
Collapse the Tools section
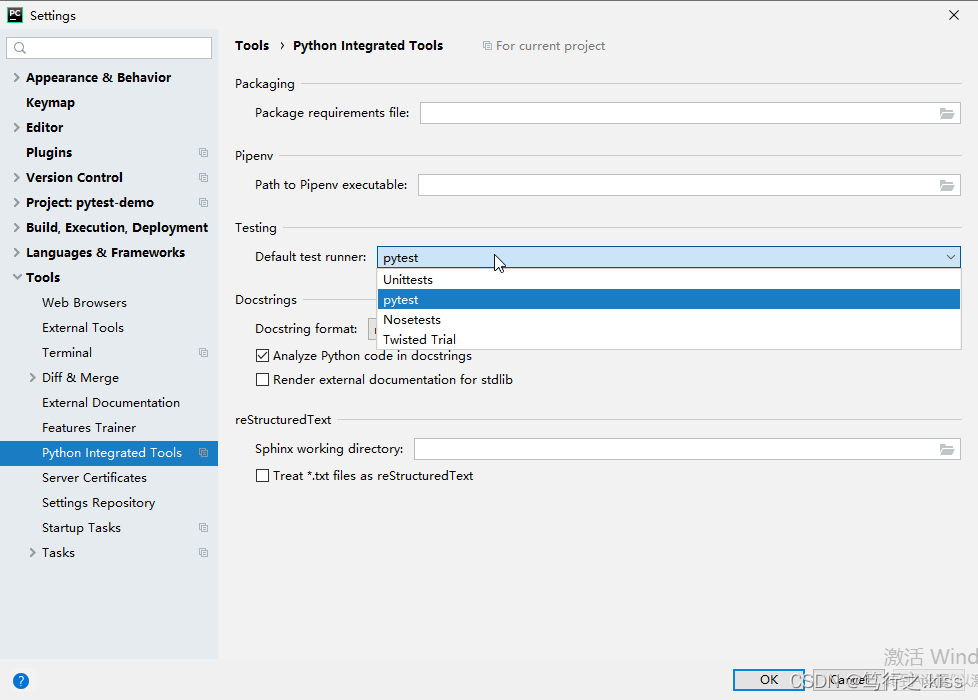[x=17, y=277]
